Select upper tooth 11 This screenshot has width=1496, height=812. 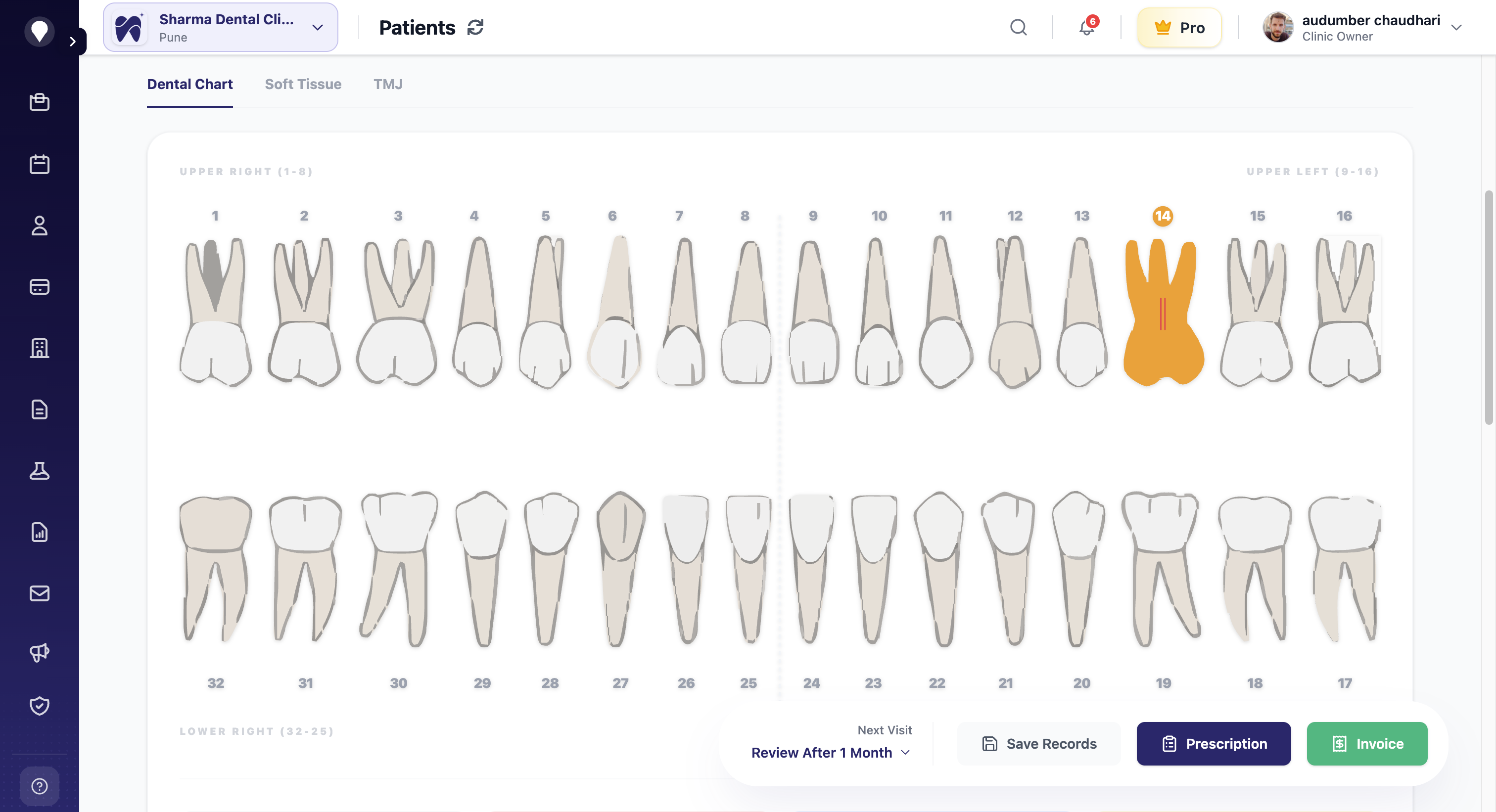(x=945, y=312)
